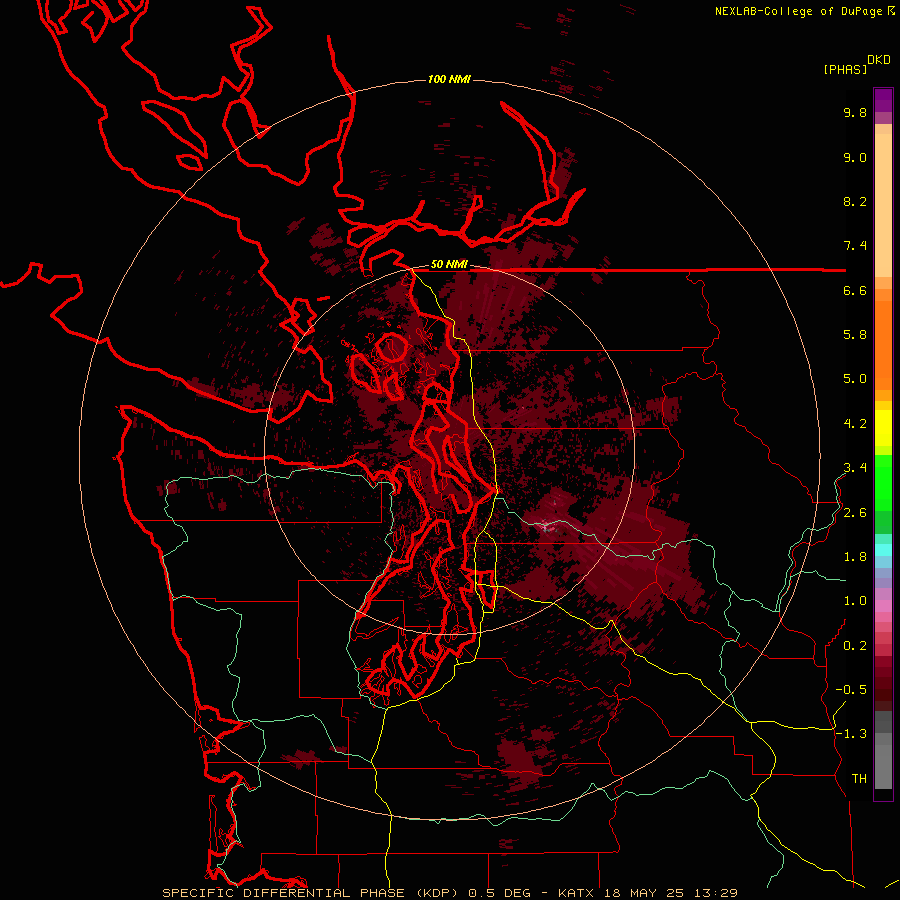Click the 3.4 scale value
The width and height of the screenshot is (900, 900).
pos(855,468)
